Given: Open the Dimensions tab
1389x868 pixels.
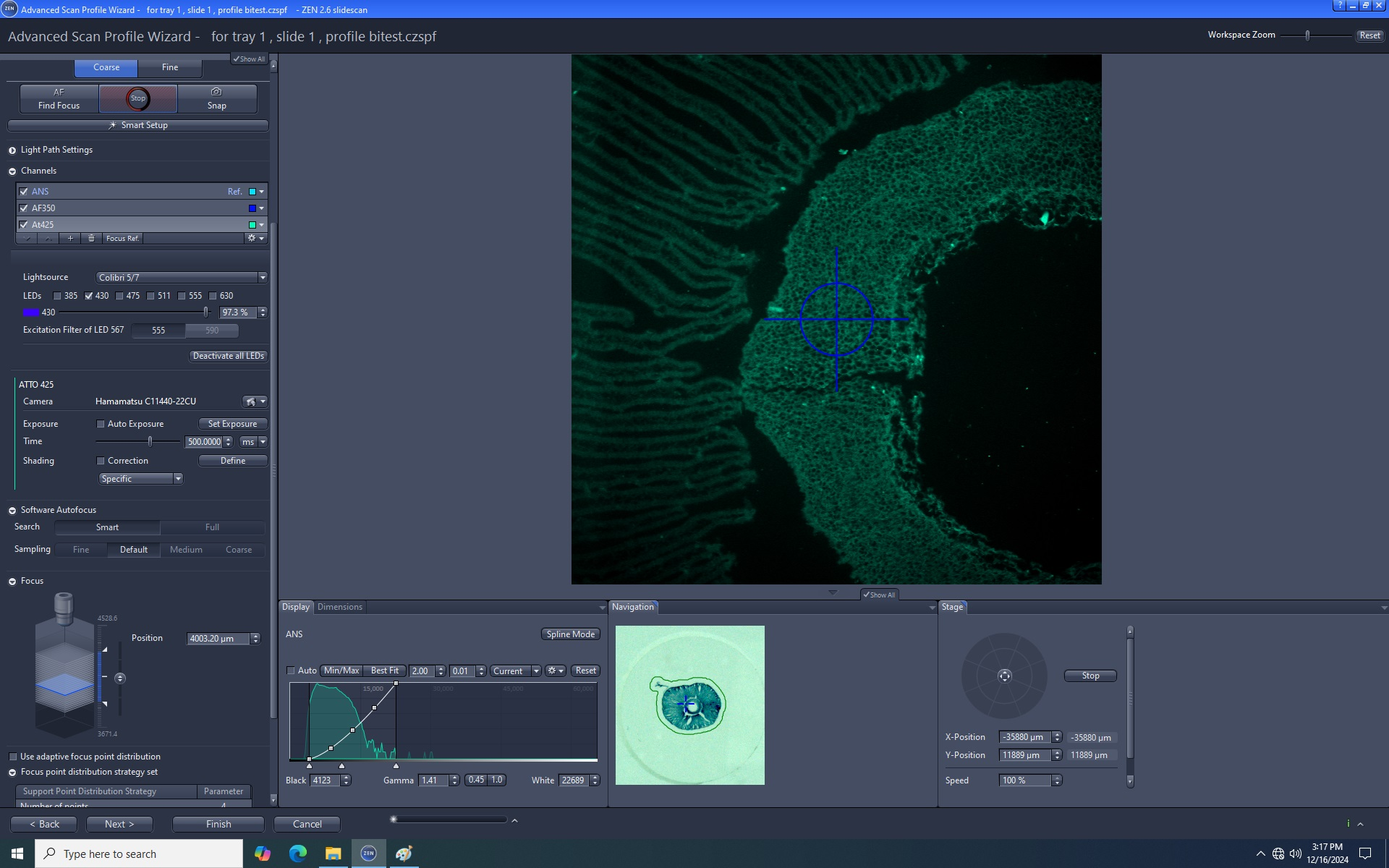Looking at the screenshot, I should pyautogui.click(x=340, y=607).
